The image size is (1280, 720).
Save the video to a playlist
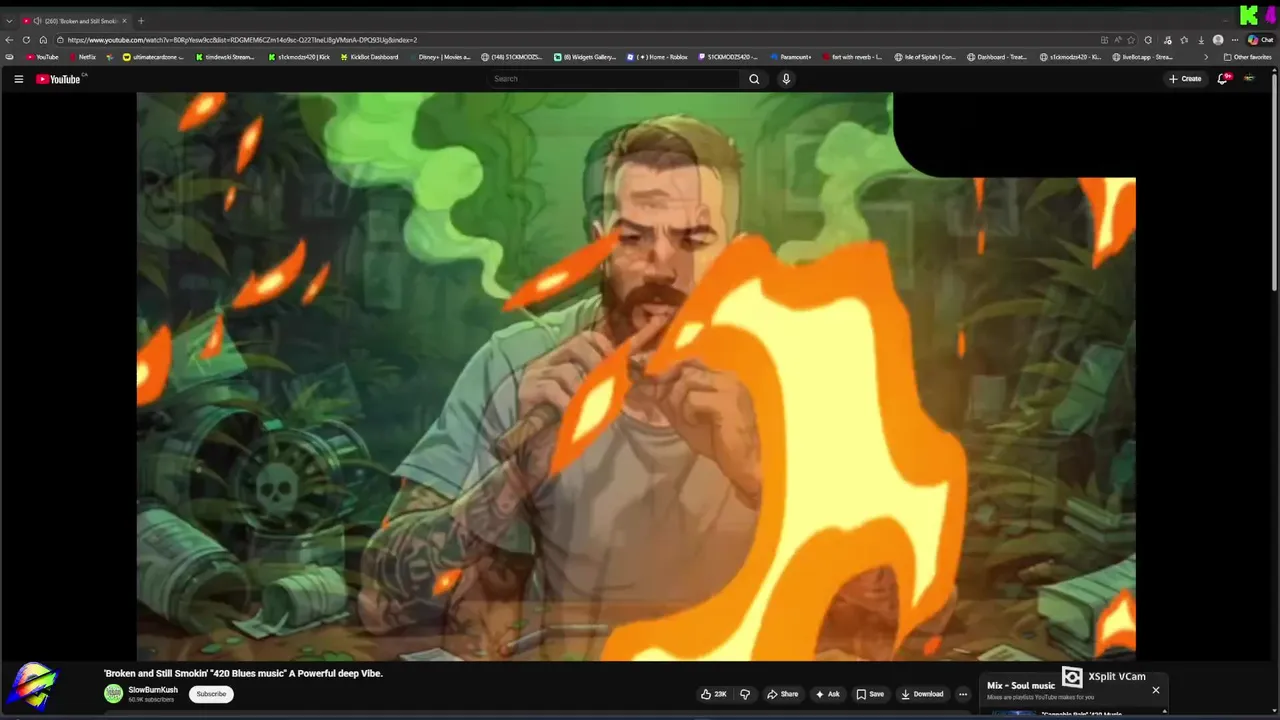coord(870,694)
